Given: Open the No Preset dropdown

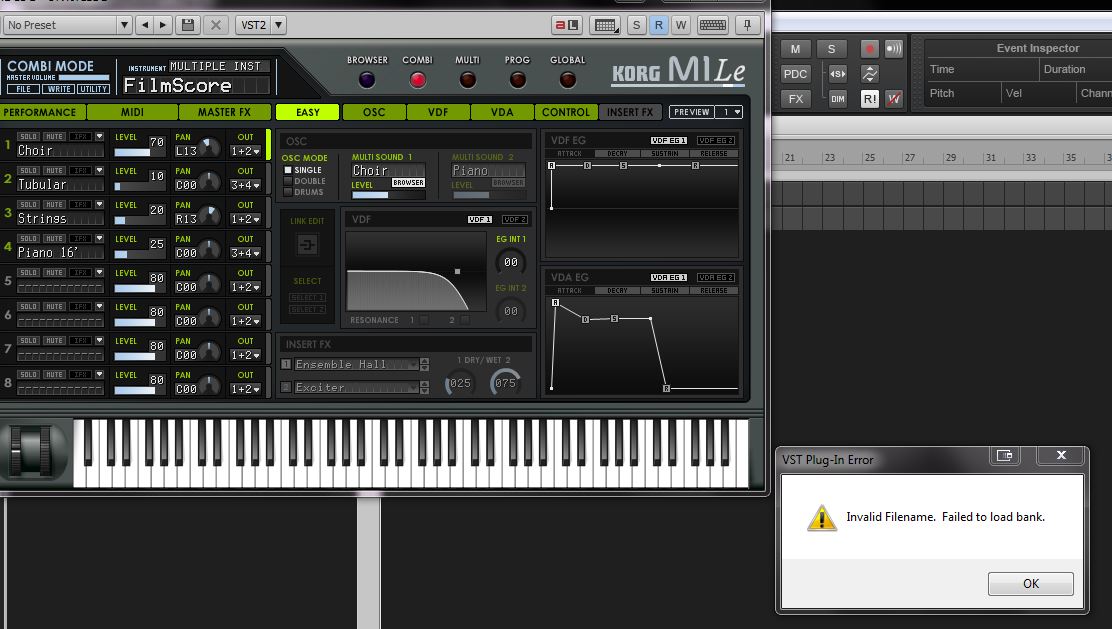Looking at the screenshot, I should pos(125,25).
